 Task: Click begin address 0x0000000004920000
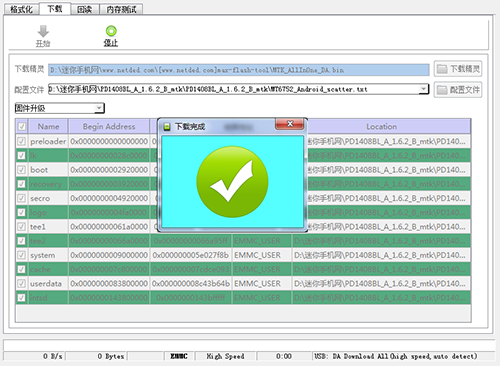109,198
